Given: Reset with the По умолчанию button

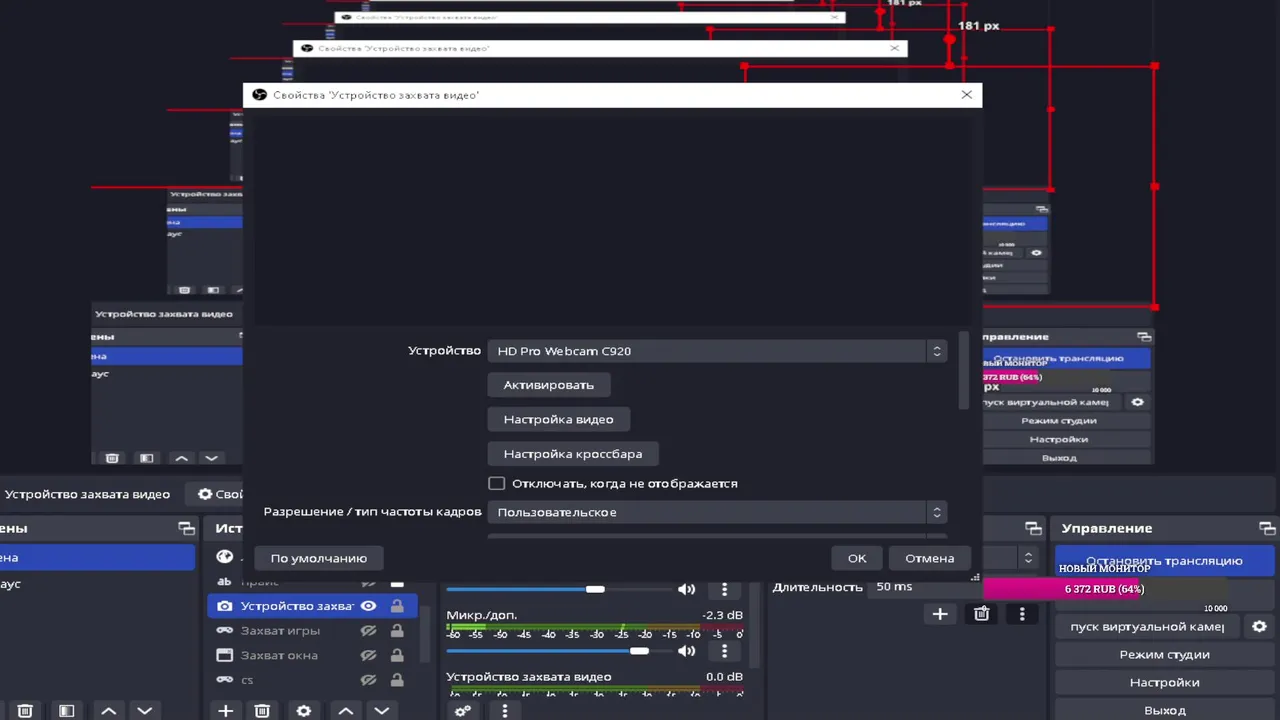Looking at the screenshot, I should pyautogui.click(x=319, y=558).
